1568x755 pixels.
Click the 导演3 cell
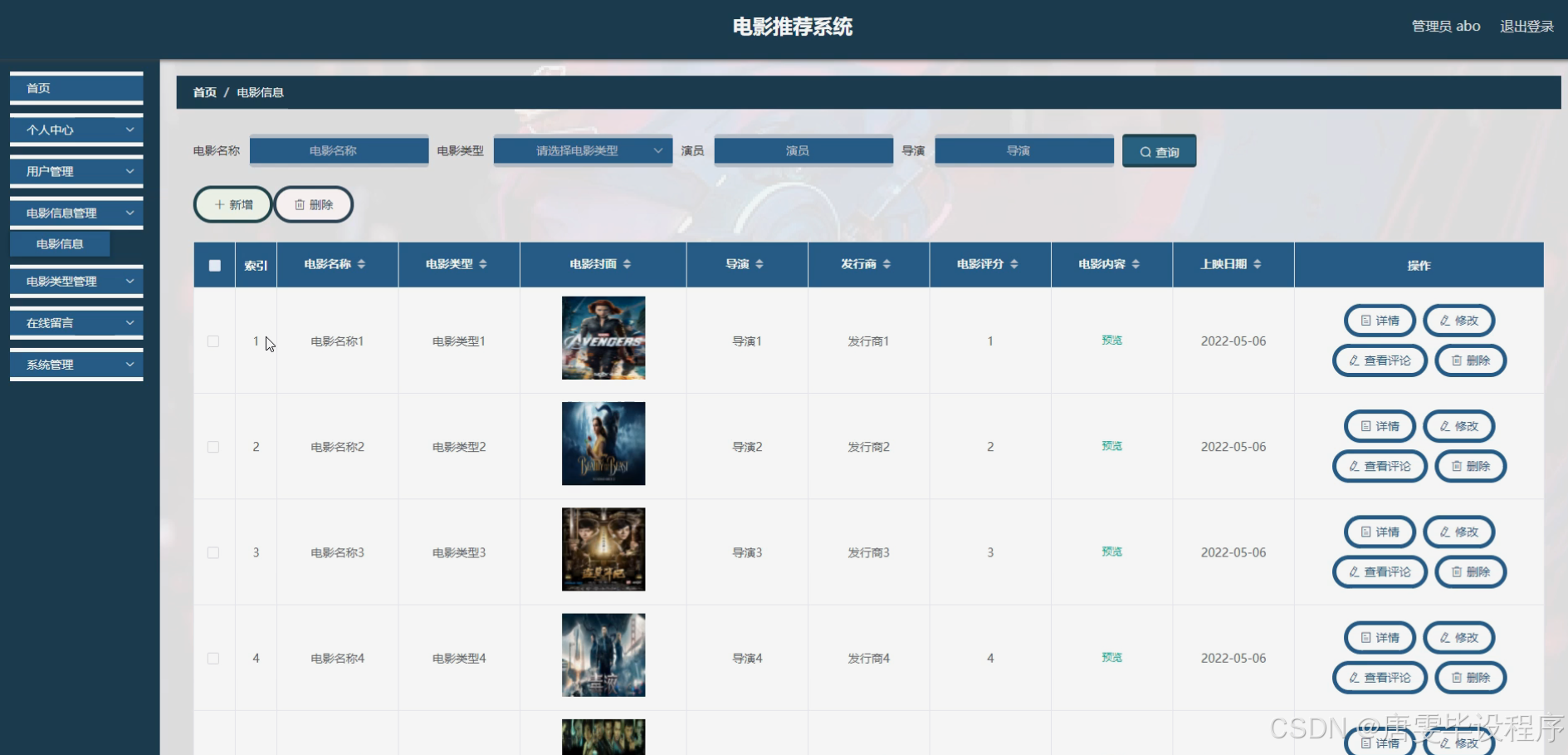coord(747,552)
